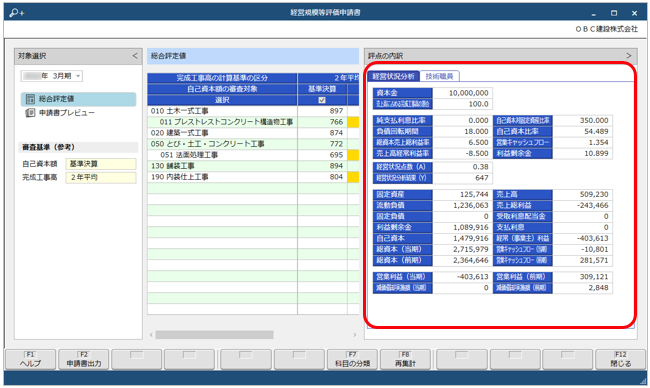Click the 基準決算 column header
650x388 pixels.
pyautogui.click(x=322, y=89)
